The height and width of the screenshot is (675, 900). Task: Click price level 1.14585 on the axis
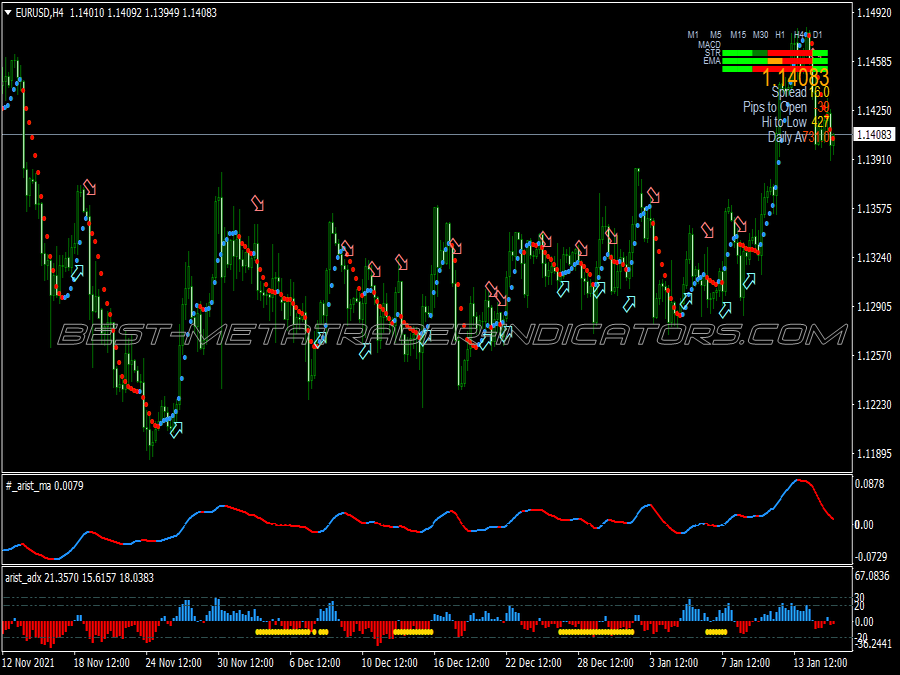(874, 61)
